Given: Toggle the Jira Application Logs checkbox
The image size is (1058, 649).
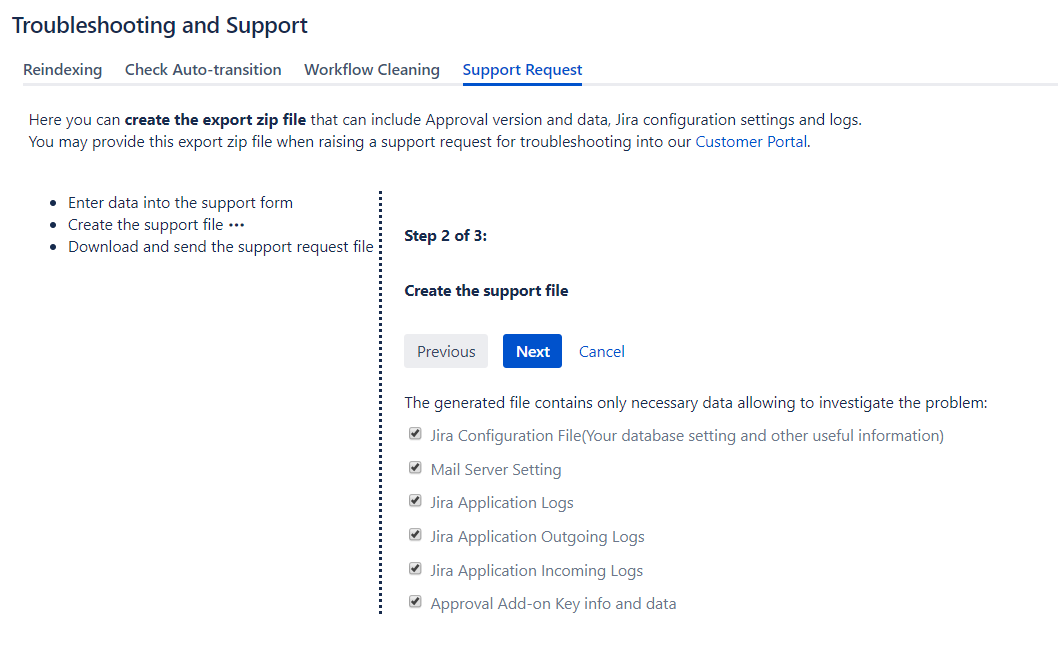Looking at the screenshot, I should [415, 501].
